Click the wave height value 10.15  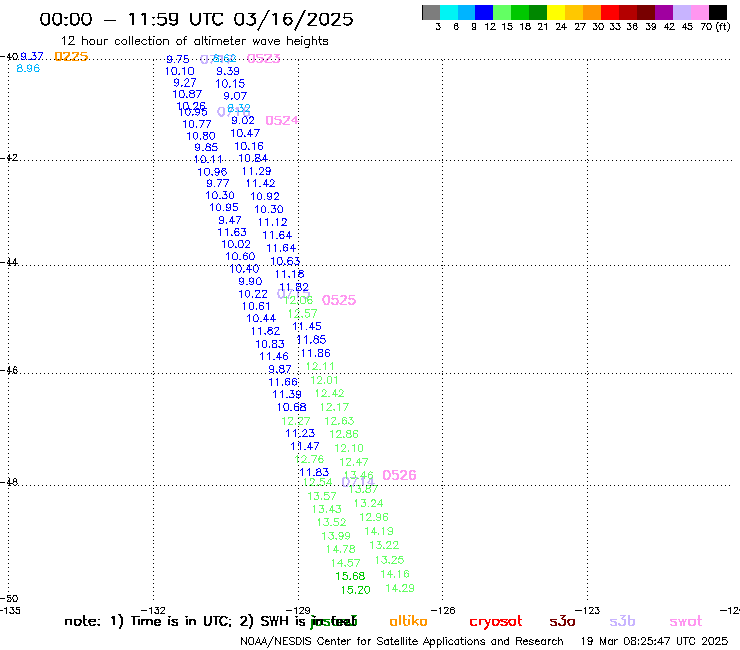[230, 84]
